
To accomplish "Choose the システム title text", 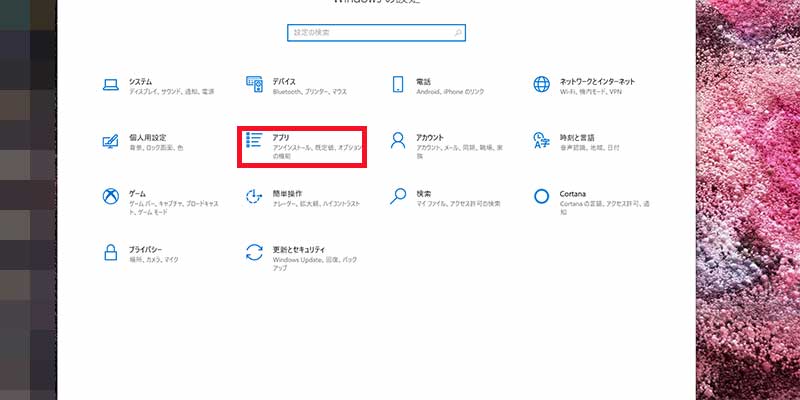I will (x=141, y=81).
